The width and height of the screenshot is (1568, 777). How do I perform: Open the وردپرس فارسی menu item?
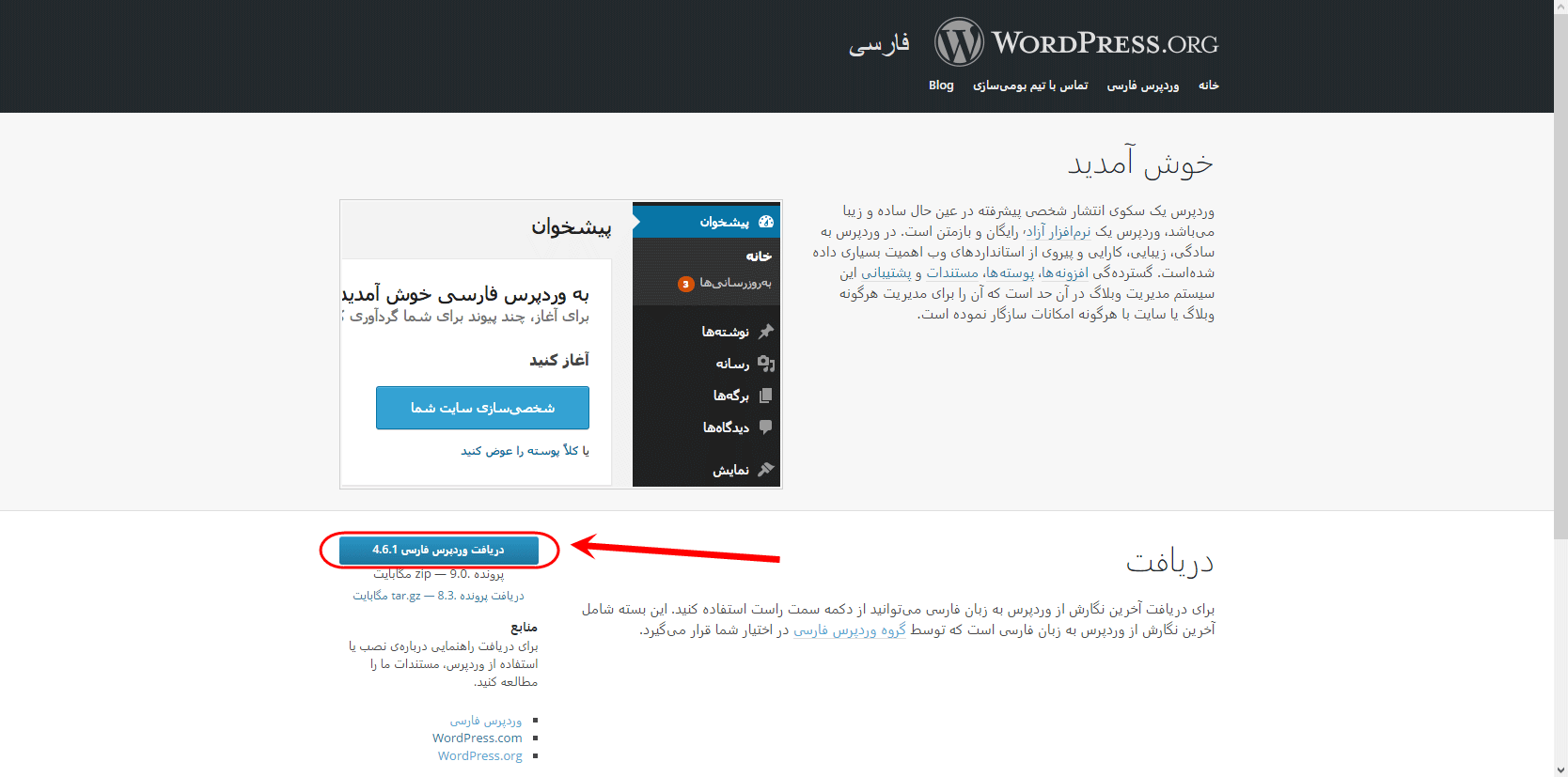[x=1142, y=85]
